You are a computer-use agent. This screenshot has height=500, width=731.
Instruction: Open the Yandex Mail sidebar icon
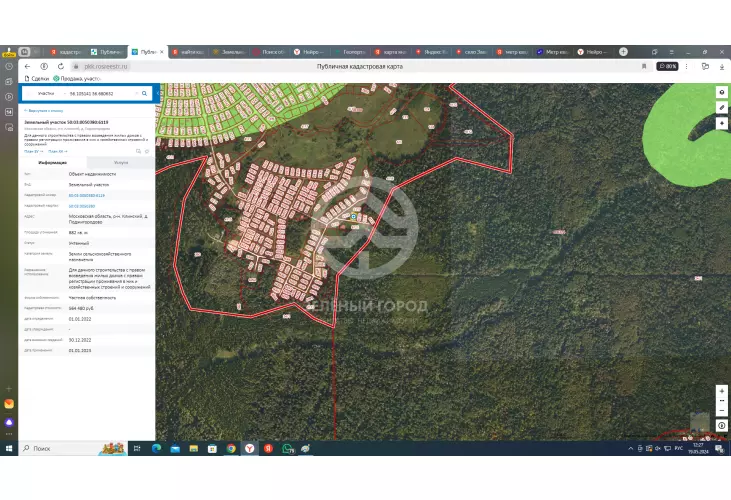pyautogui.click(x=9, y=404)
